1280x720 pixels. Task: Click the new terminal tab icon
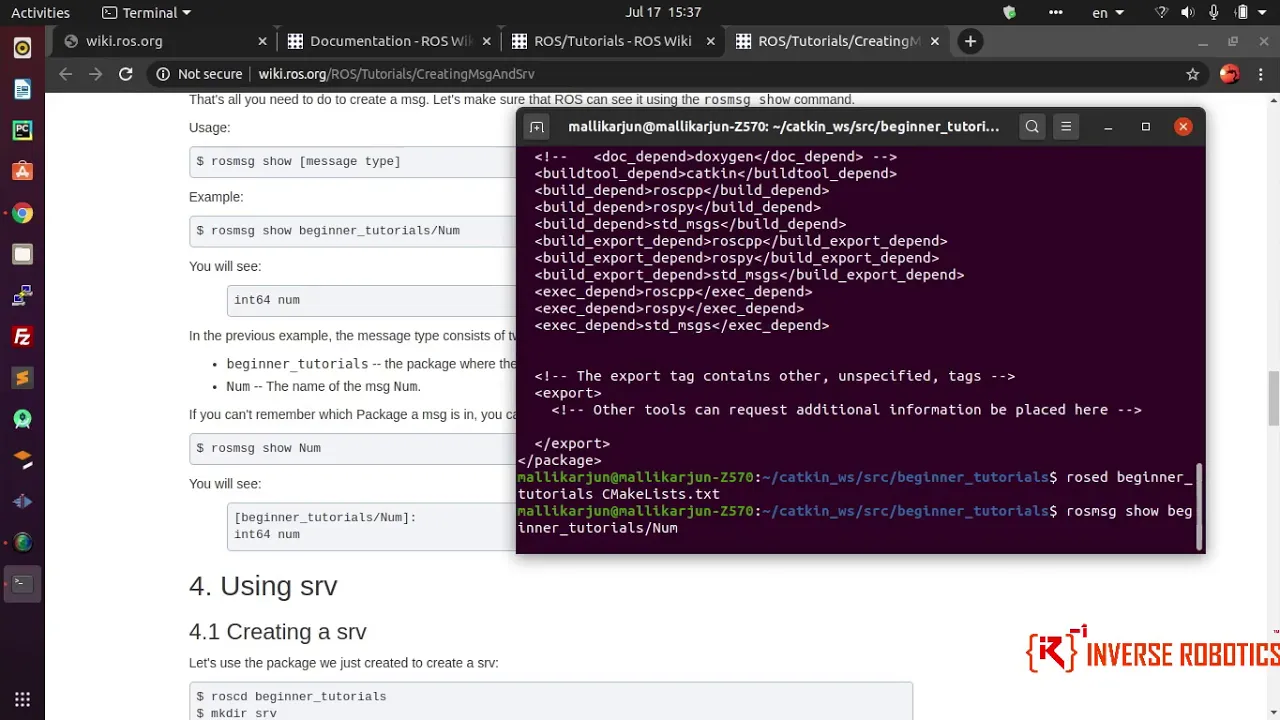537,127
